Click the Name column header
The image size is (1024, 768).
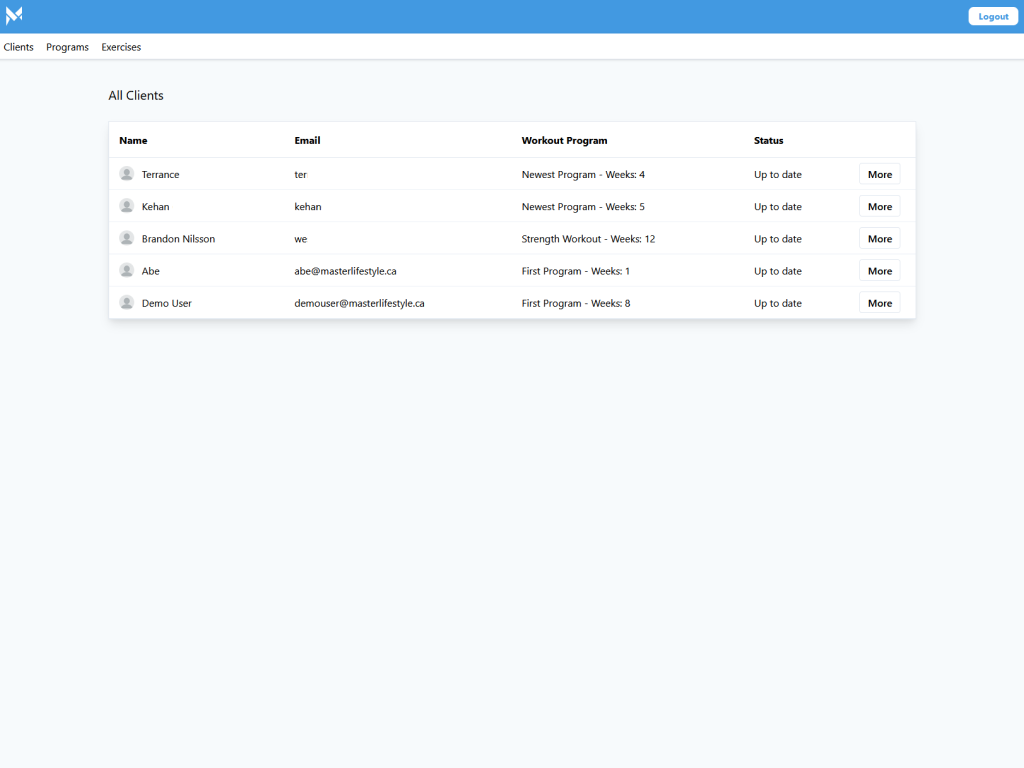pos(133,140)
